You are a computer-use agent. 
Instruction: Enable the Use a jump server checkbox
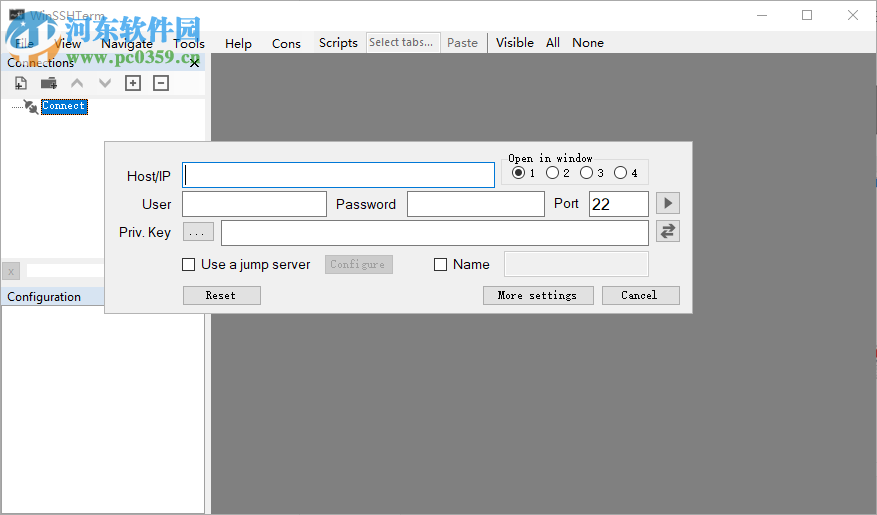point(188,264)
